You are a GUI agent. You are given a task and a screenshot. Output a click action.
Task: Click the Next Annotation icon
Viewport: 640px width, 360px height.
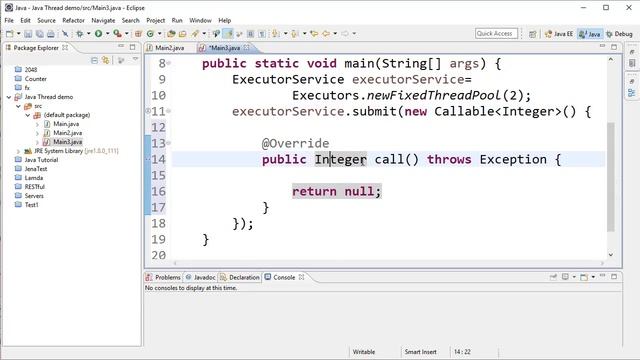276,34
